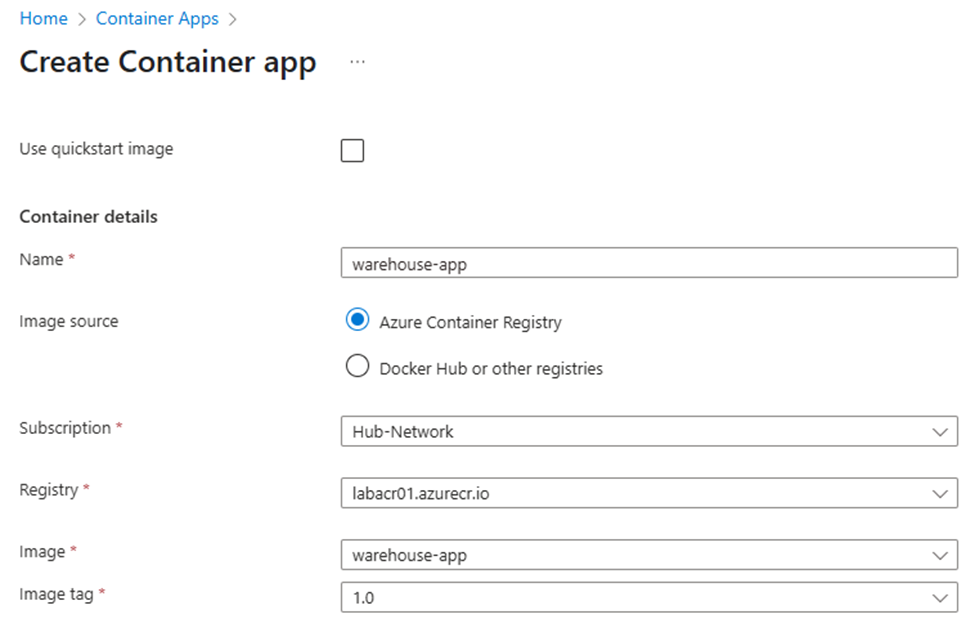Viewport: 975px width, 619px height.
Task: Click the chevron after Container Apps breadcrumb
Action: 233,19
